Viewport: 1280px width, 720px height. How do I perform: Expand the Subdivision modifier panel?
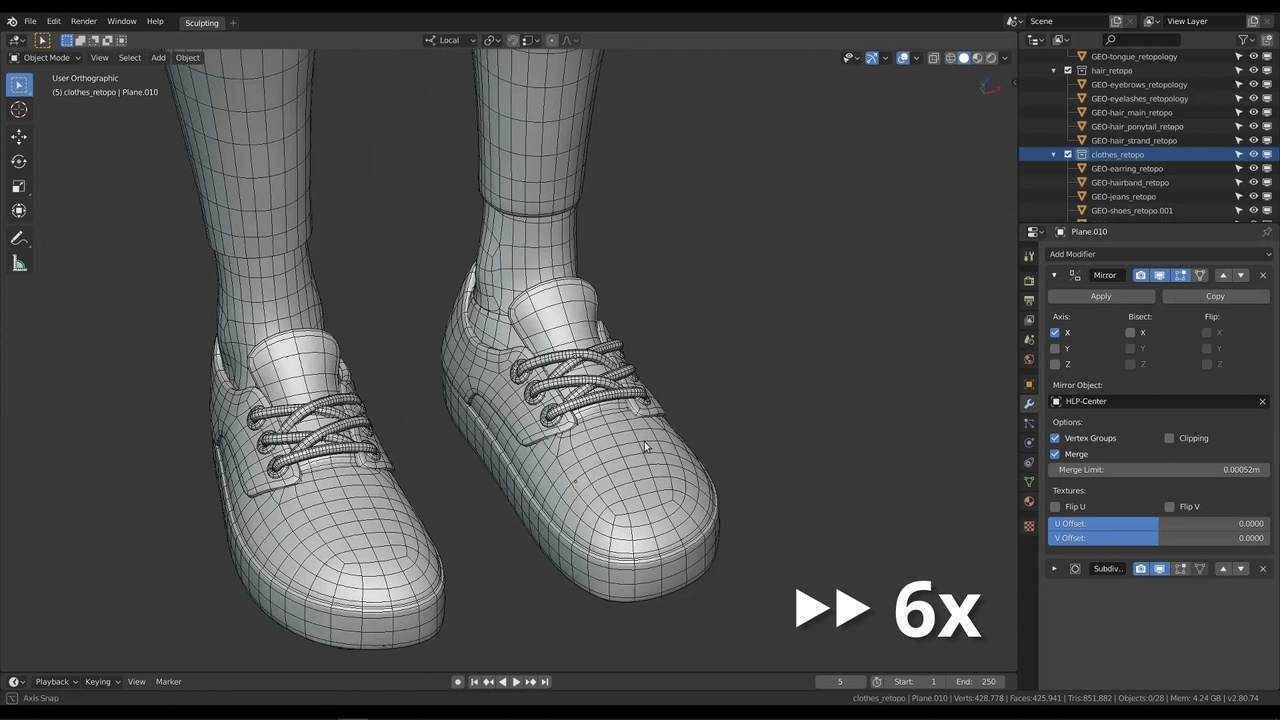1054,569
